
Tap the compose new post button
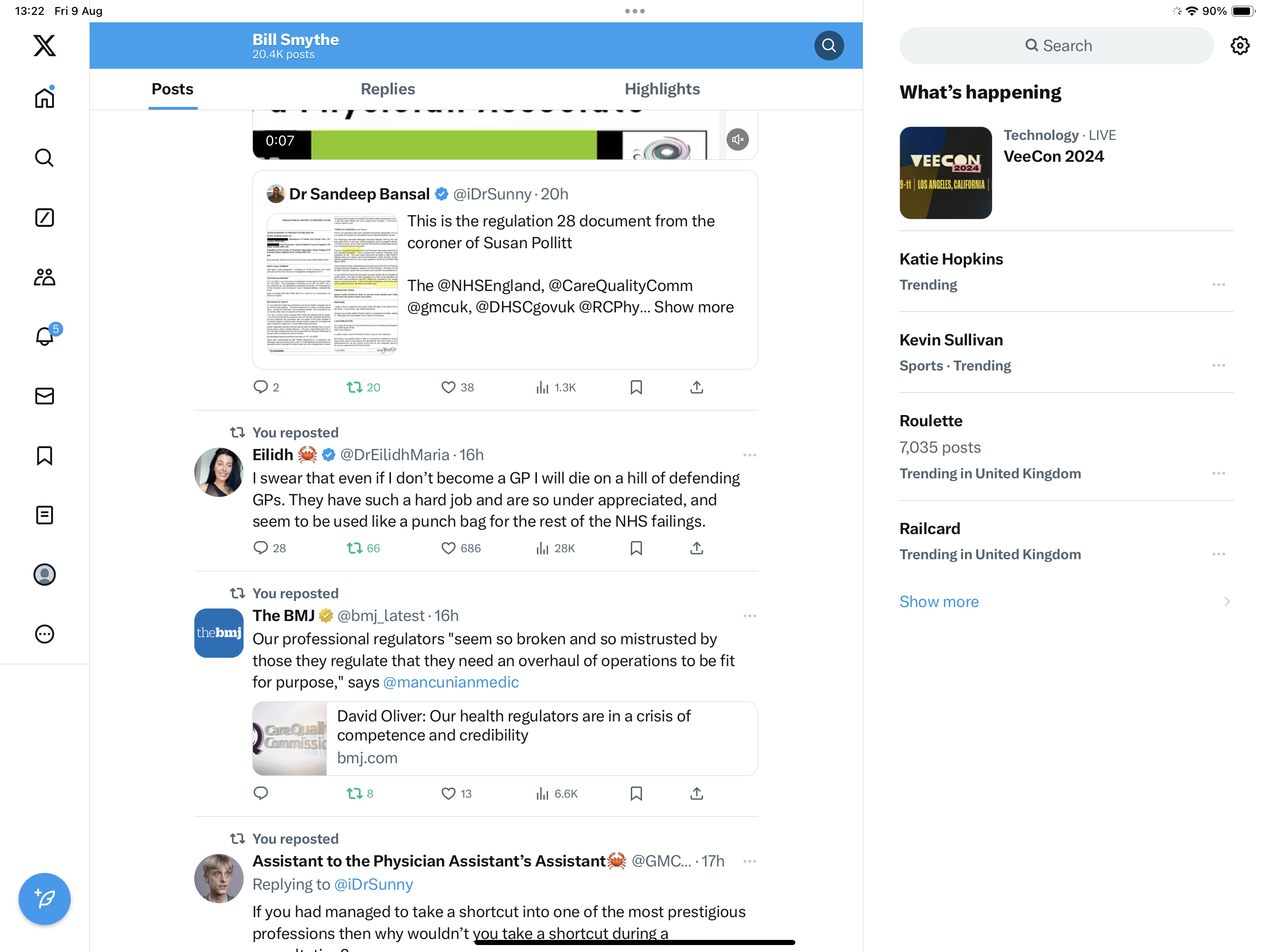pyautogui.click(x=44, y=899)
